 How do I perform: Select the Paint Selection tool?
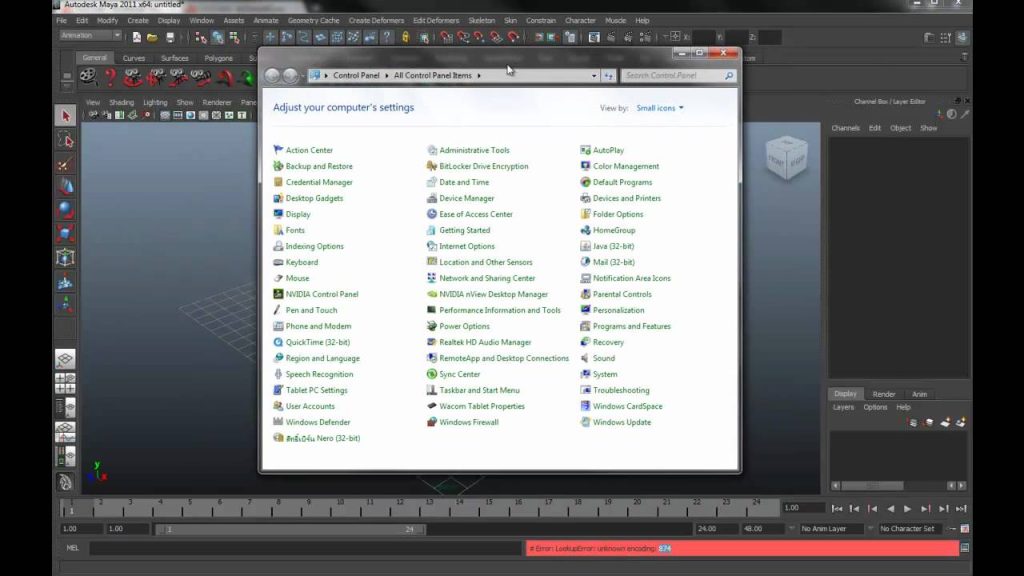(65, 165)
